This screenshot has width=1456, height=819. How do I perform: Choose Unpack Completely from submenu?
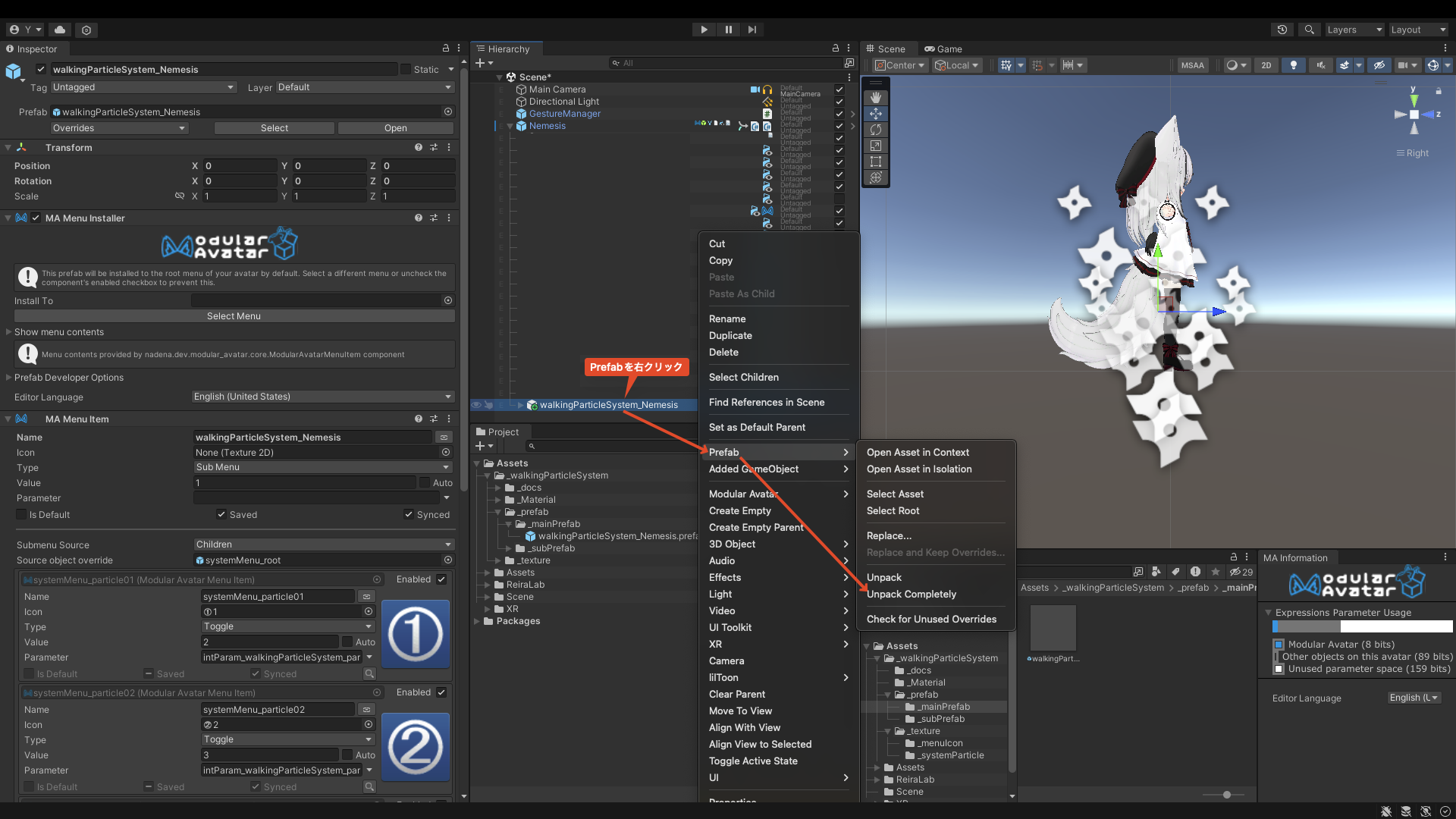click(911, 594)
